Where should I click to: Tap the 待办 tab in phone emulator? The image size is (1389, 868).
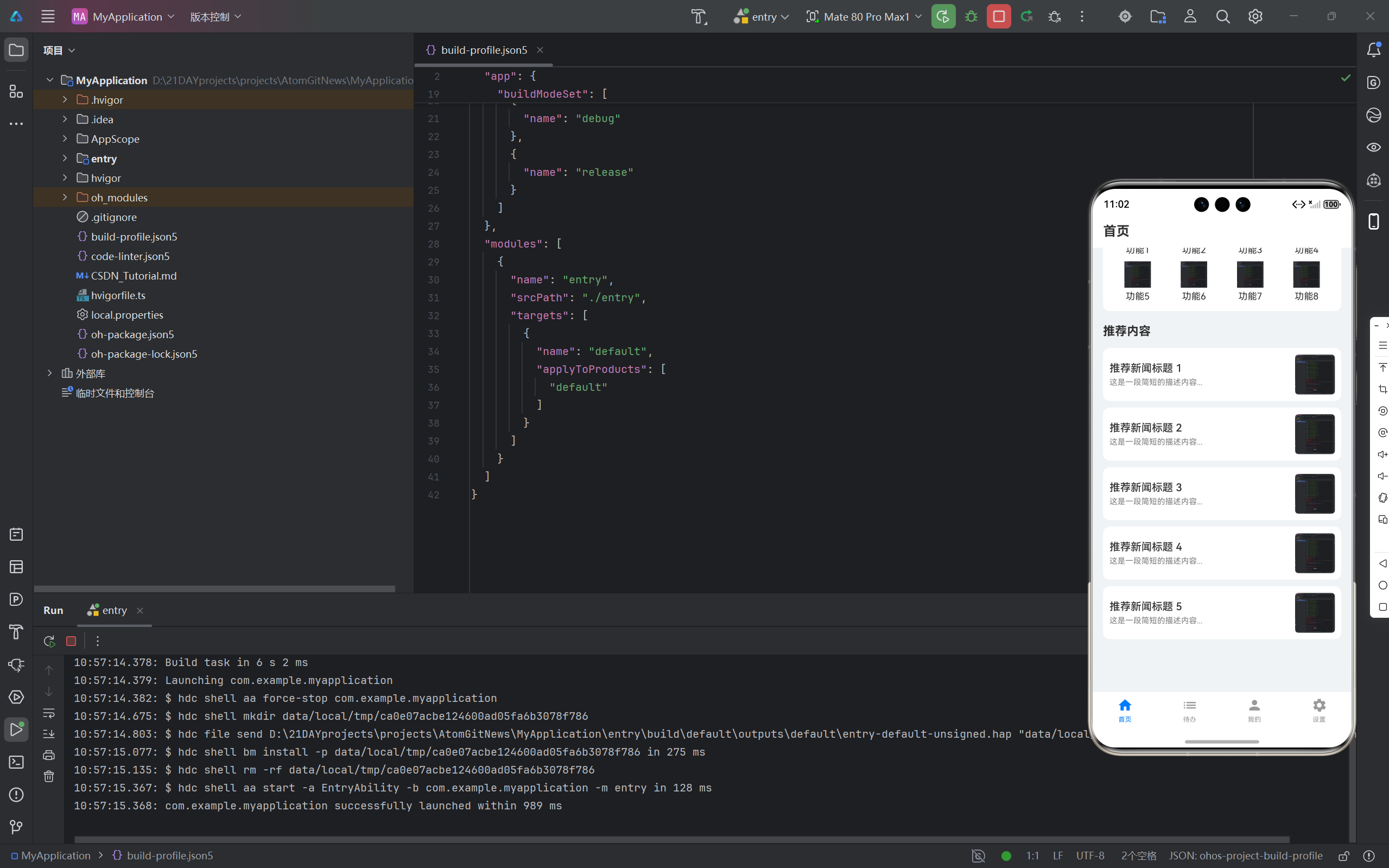coord(1189,709)
